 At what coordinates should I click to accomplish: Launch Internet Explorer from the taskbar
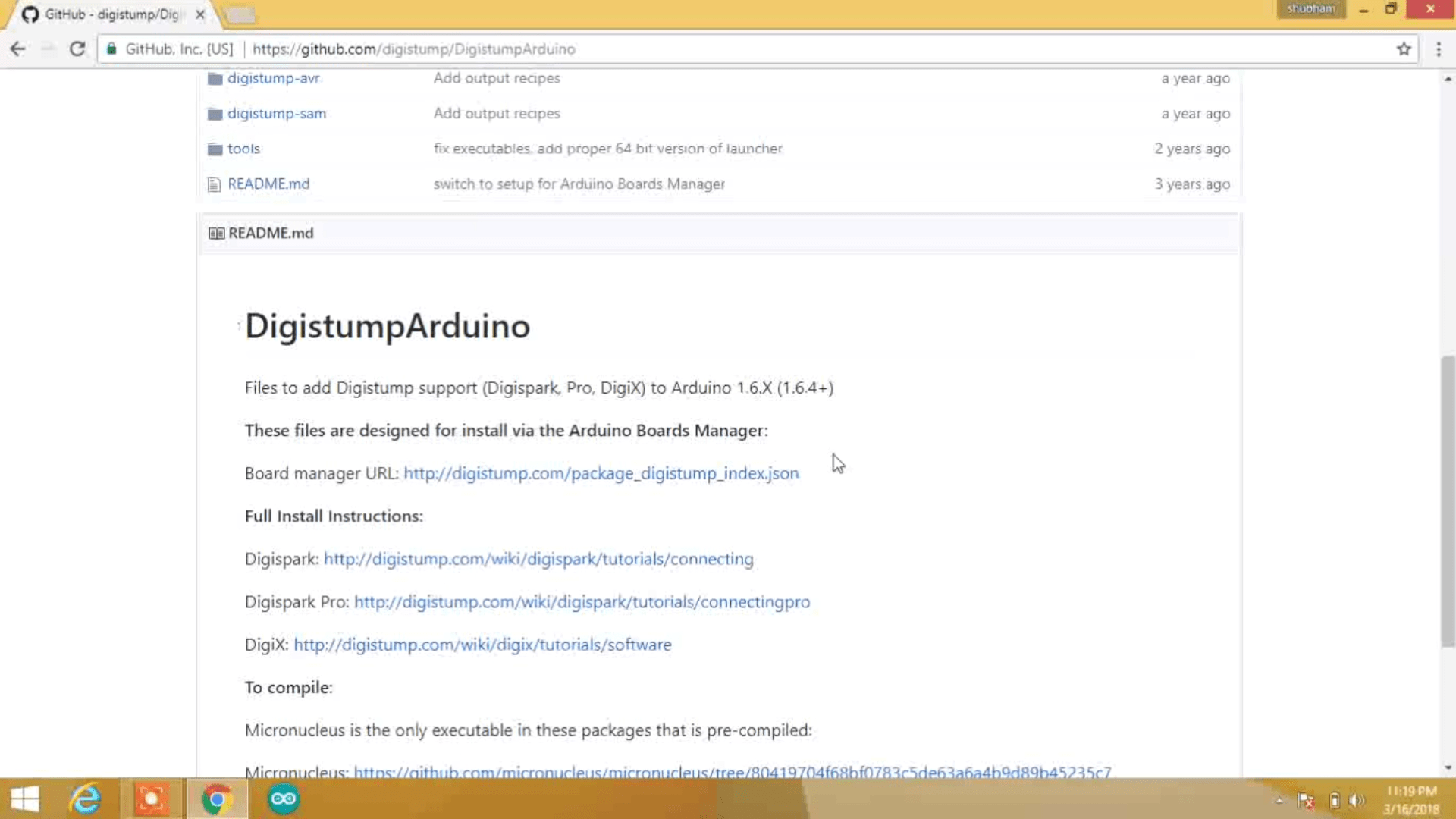coord(85,799)
